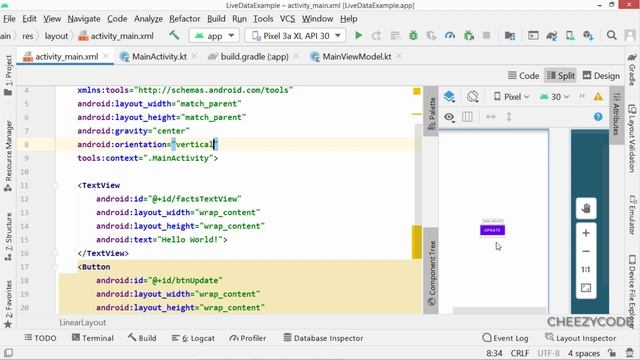
Task: Run the app with green play button
Action: click(x=358, y=36)
